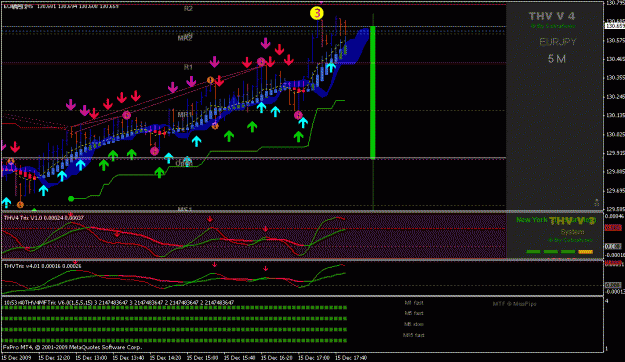Click the yellow circled 3 wave marker

click(x=317, y=13)
